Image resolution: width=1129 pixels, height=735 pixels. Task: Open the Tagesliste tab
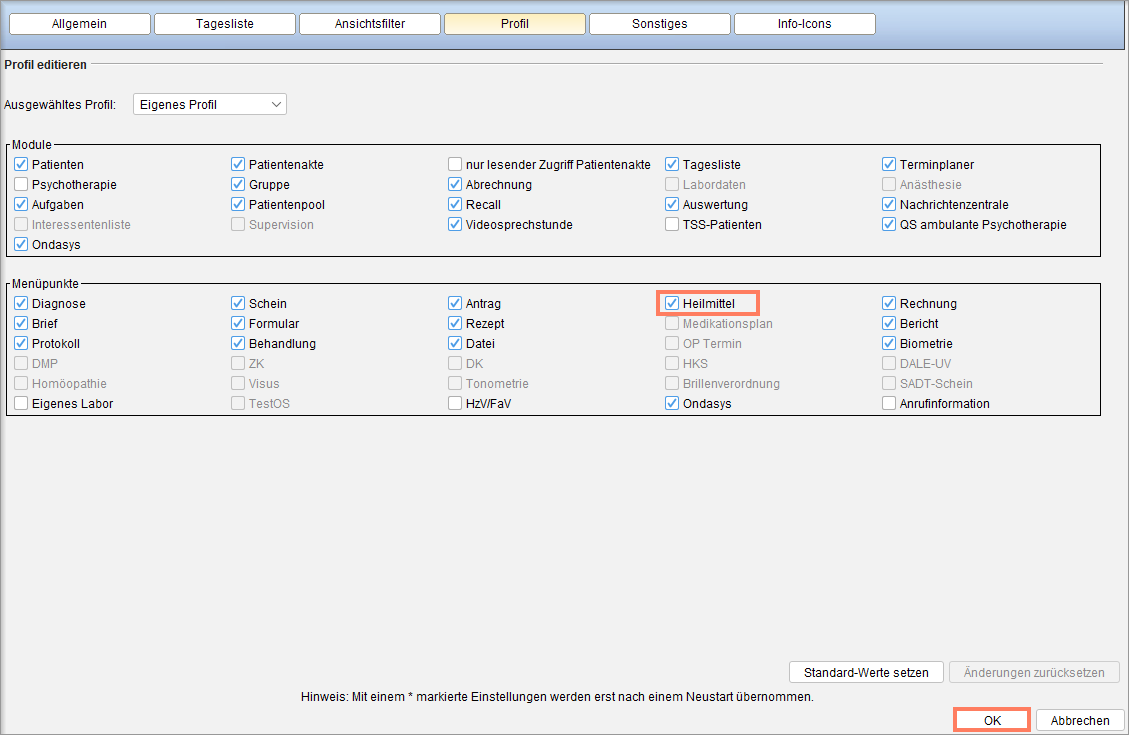[225, 24]
